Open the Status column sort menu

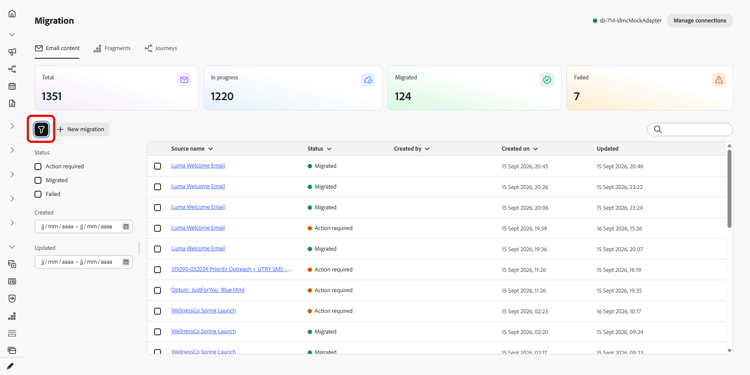329,149
